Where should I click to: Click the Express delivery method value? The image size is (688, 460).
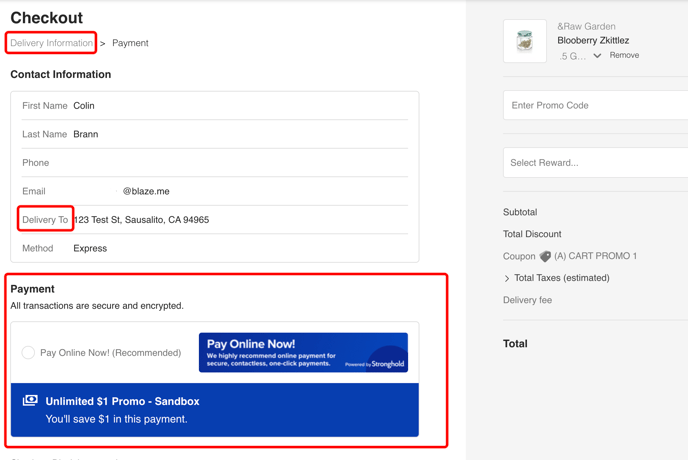pyautogui.click(x=90, y=248)
